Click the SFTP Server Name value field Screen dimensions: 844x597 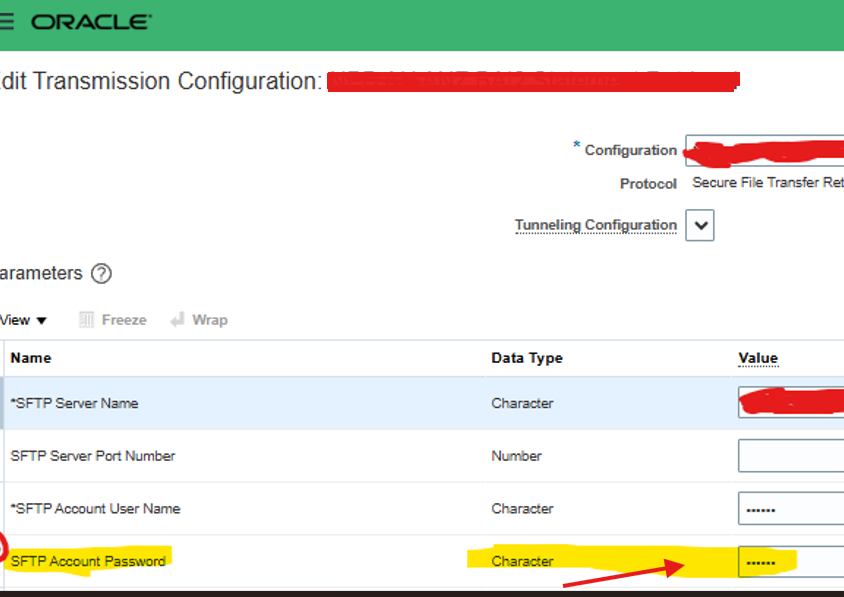pyautogui.click(x=790, y=402)
